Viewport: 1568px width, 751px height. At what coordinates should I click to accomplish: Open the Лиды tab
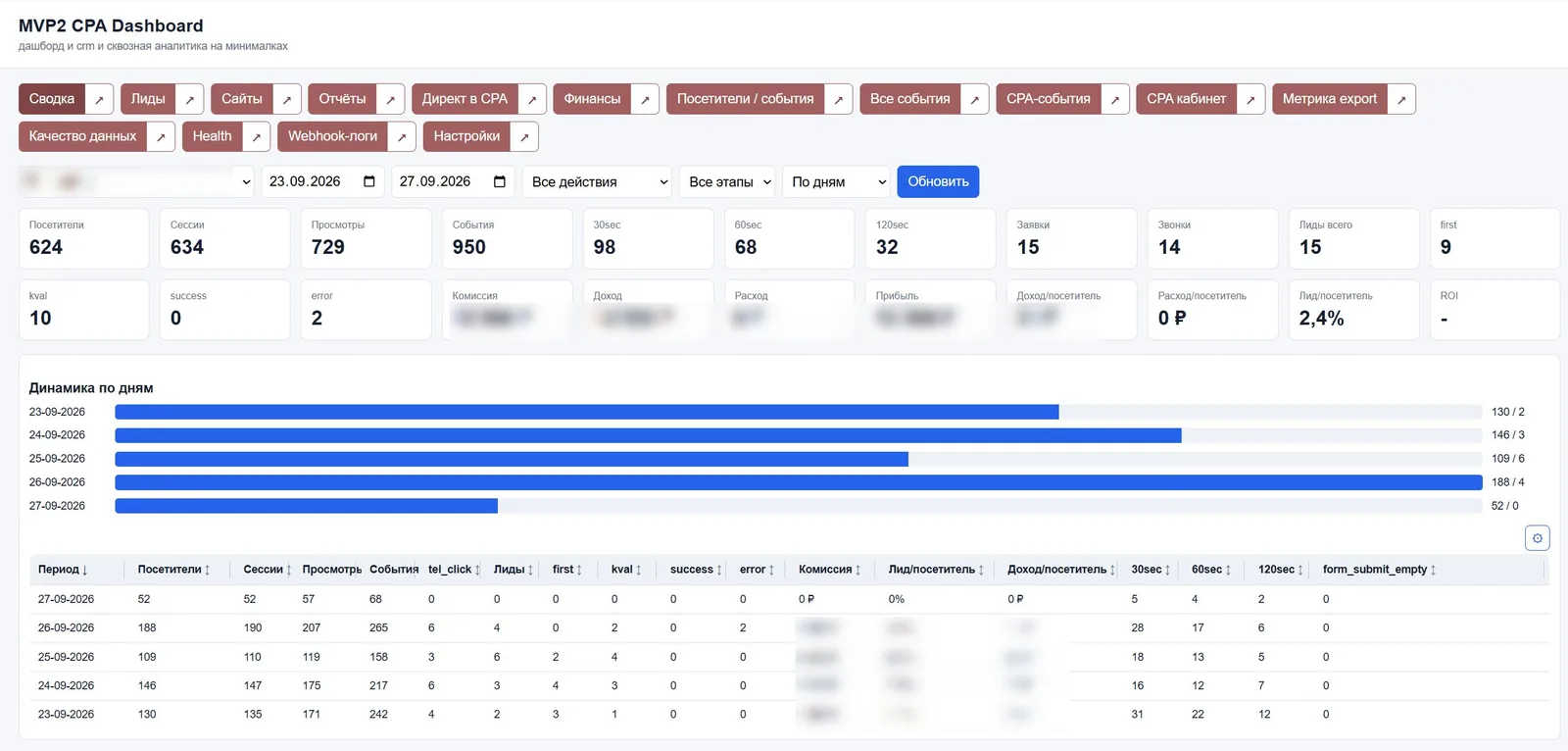point(148,99)
